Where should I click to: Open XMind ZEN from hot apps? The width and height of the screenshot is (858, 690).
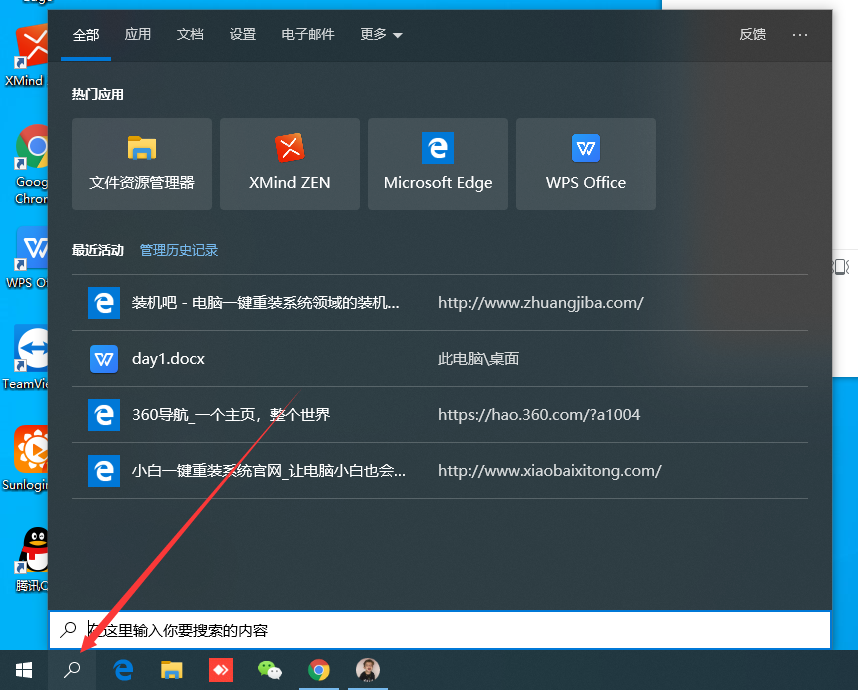(x=289, y=164)
